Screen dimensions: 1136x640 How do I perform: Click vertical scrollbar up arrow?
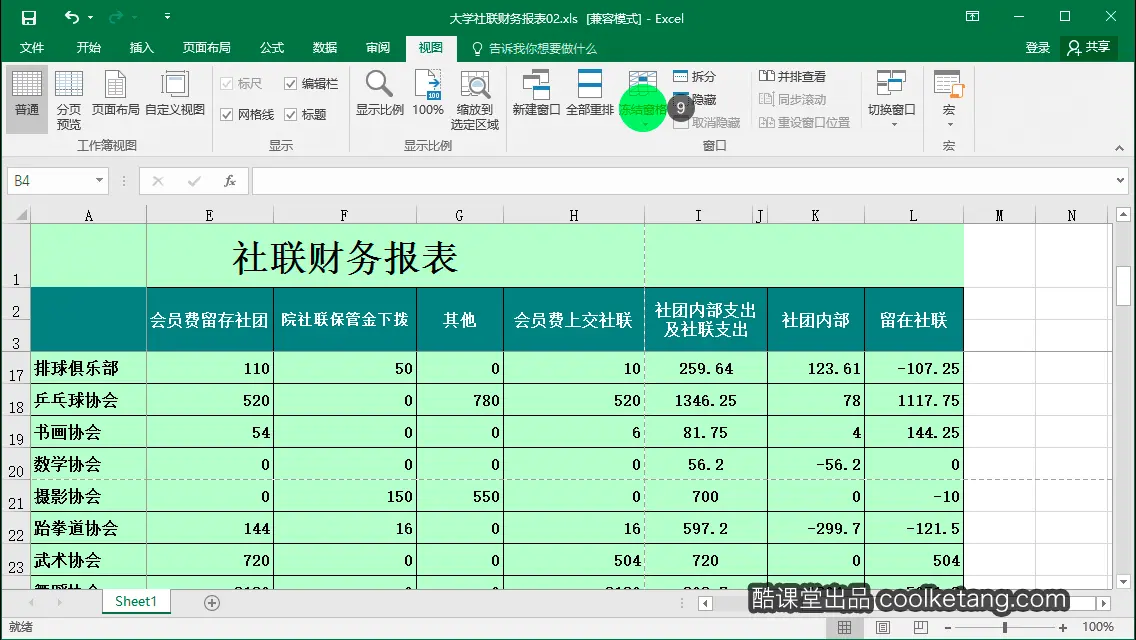coord(1123,214)
